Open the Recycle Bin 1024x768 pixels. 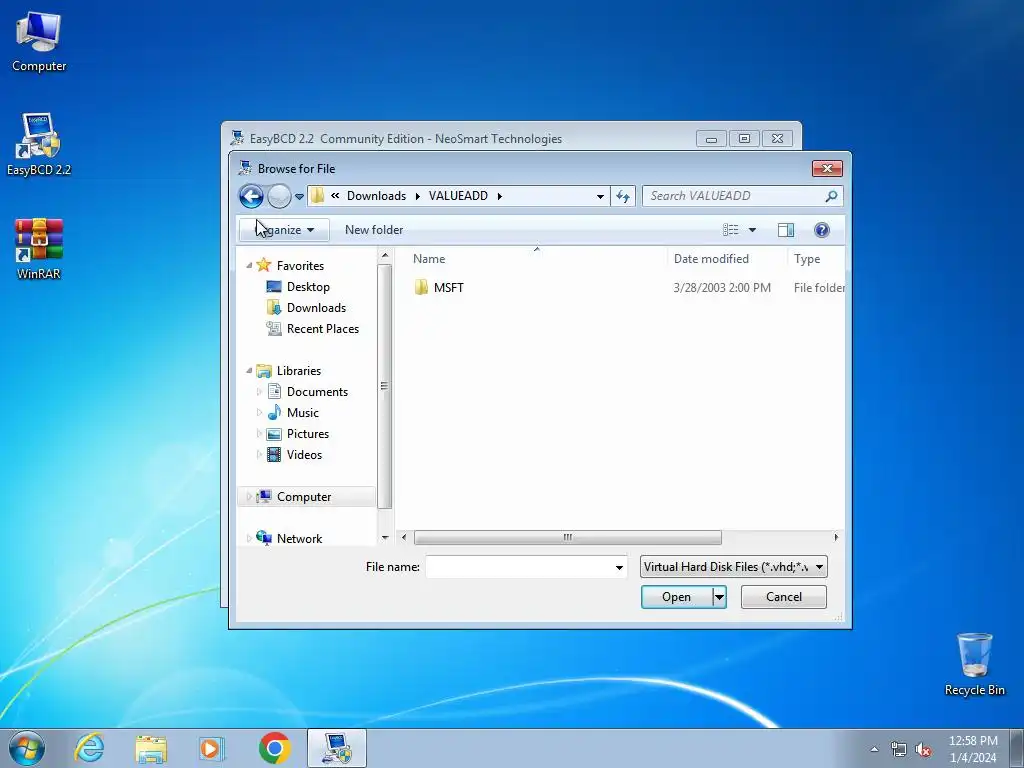[974, 664]
